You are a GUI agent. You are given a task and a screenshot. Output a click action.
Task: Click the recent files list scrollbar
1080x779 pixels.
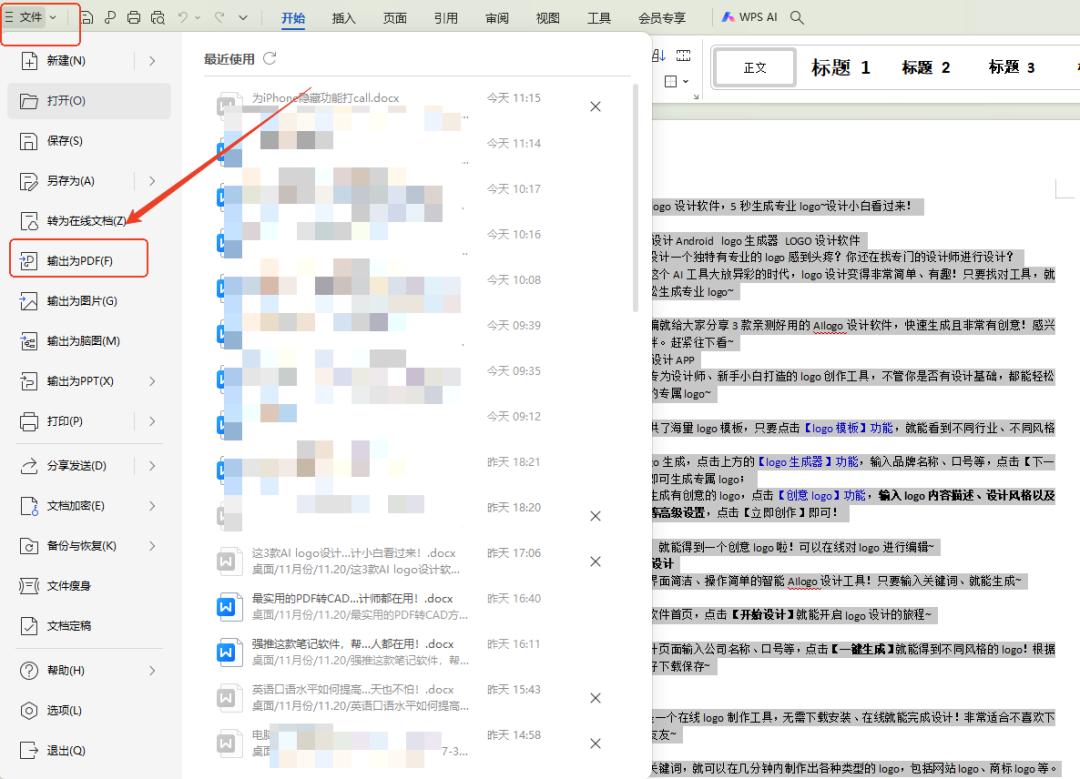point(636,200)
